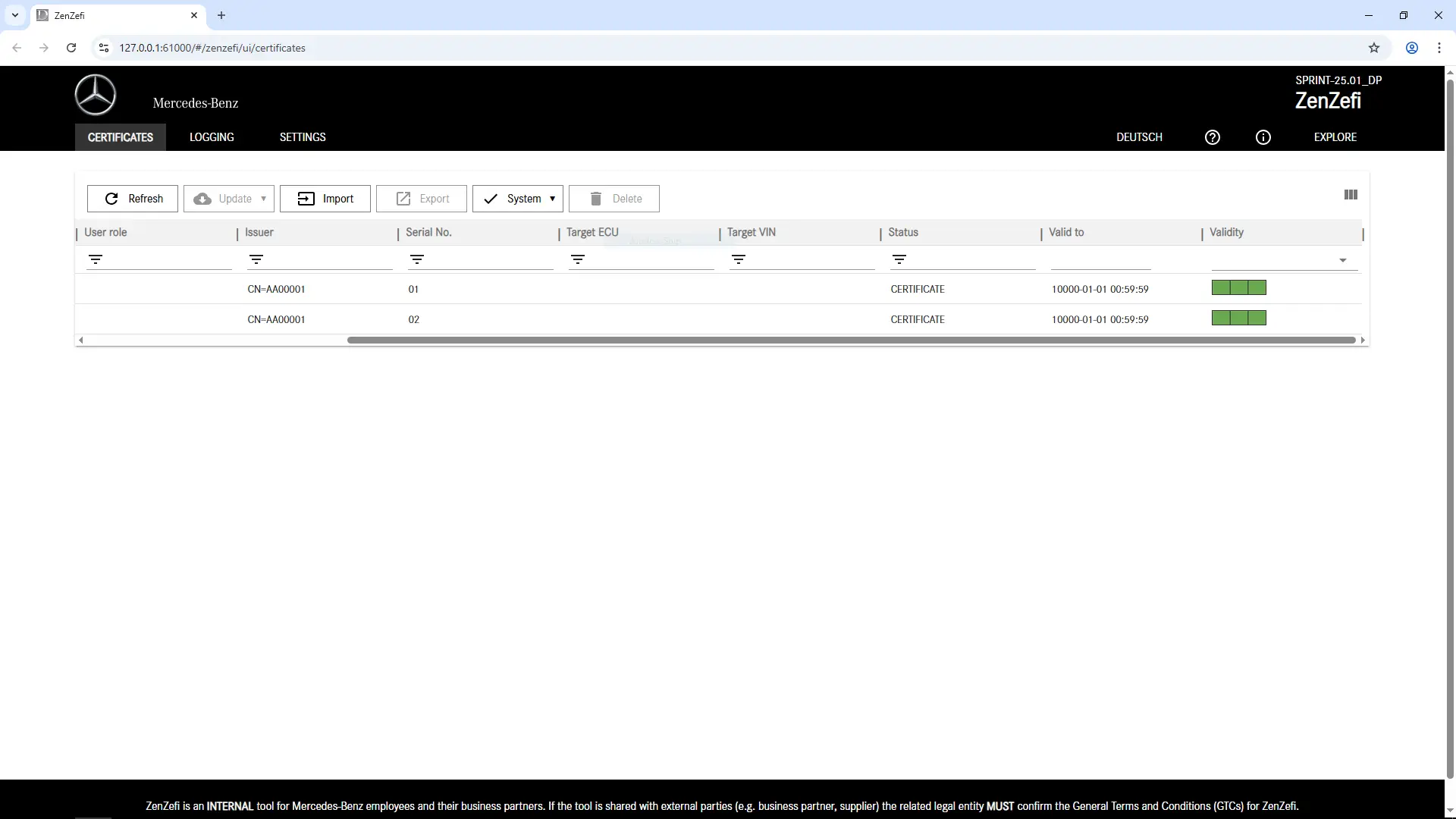Open the System dropdown arrow
The image size is (1456, 819).
click(x=552, y=199)
